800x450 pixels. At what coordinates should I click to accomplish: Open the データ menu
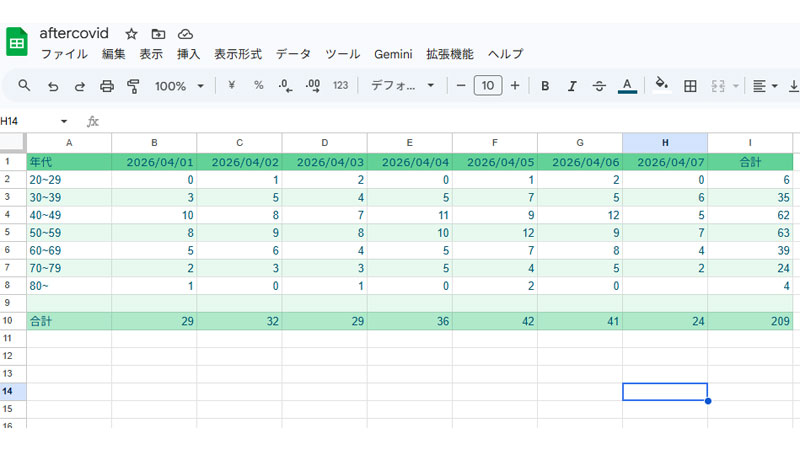click(293, 54)
